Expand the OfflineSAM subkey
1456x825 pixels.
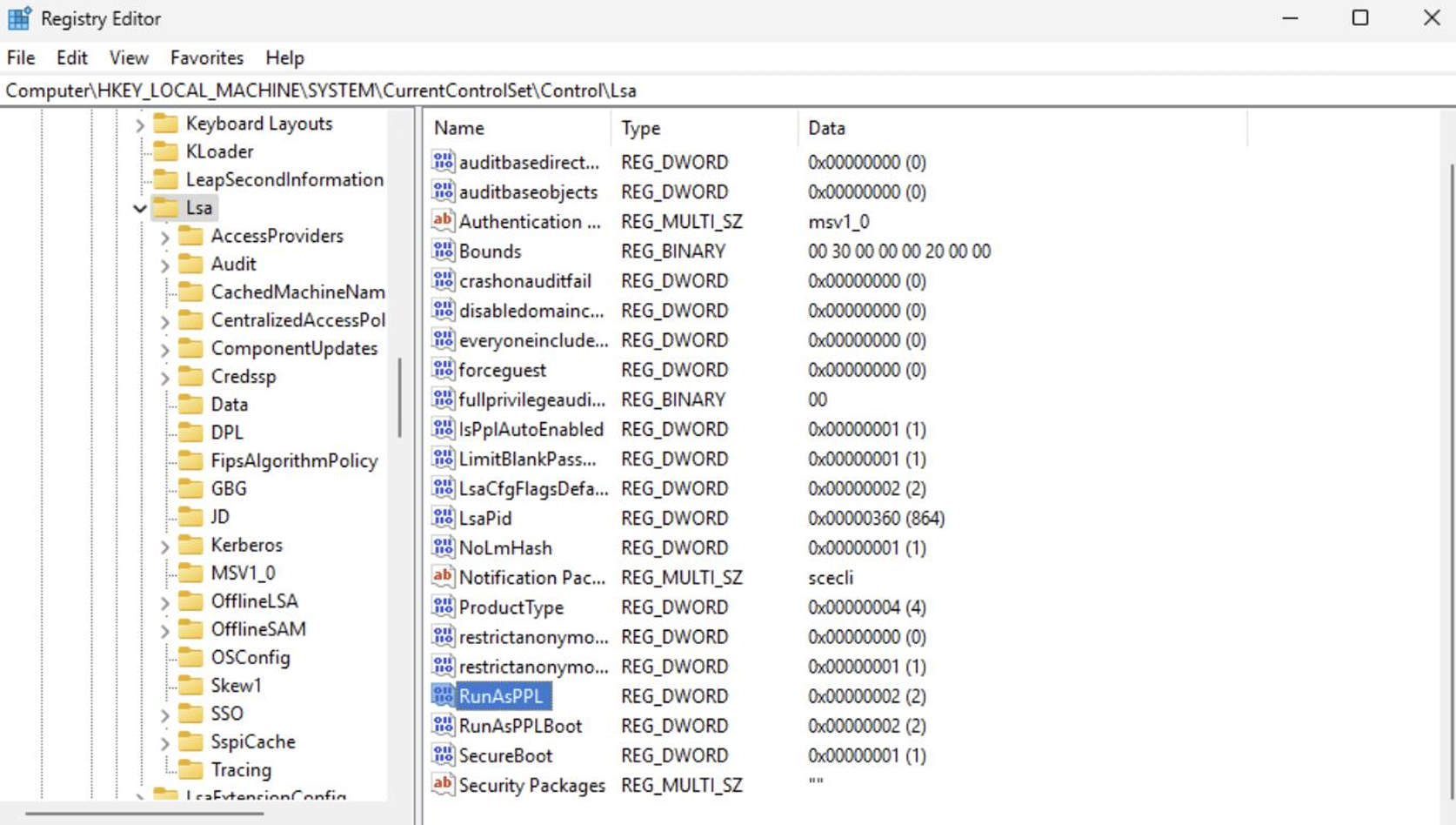click(x=164, y=630)
